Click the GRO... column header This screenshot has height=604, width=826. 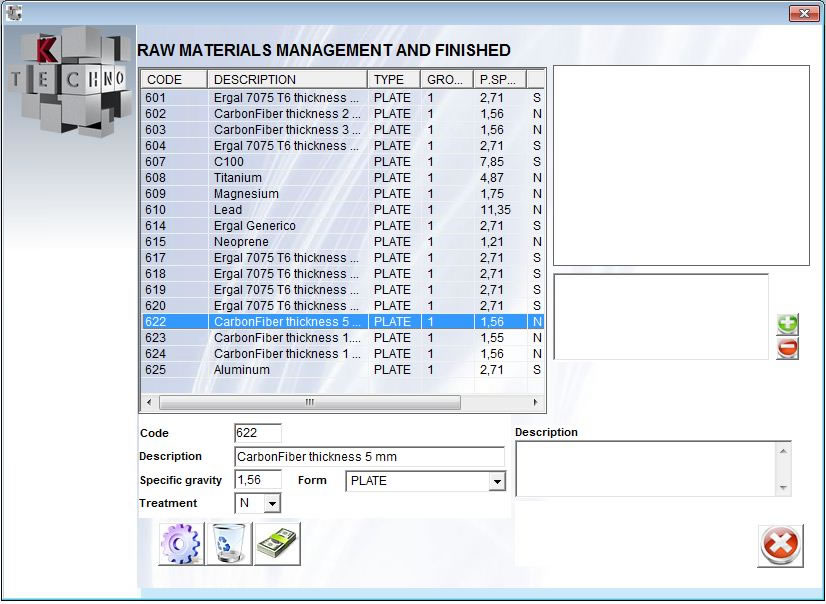447,80
